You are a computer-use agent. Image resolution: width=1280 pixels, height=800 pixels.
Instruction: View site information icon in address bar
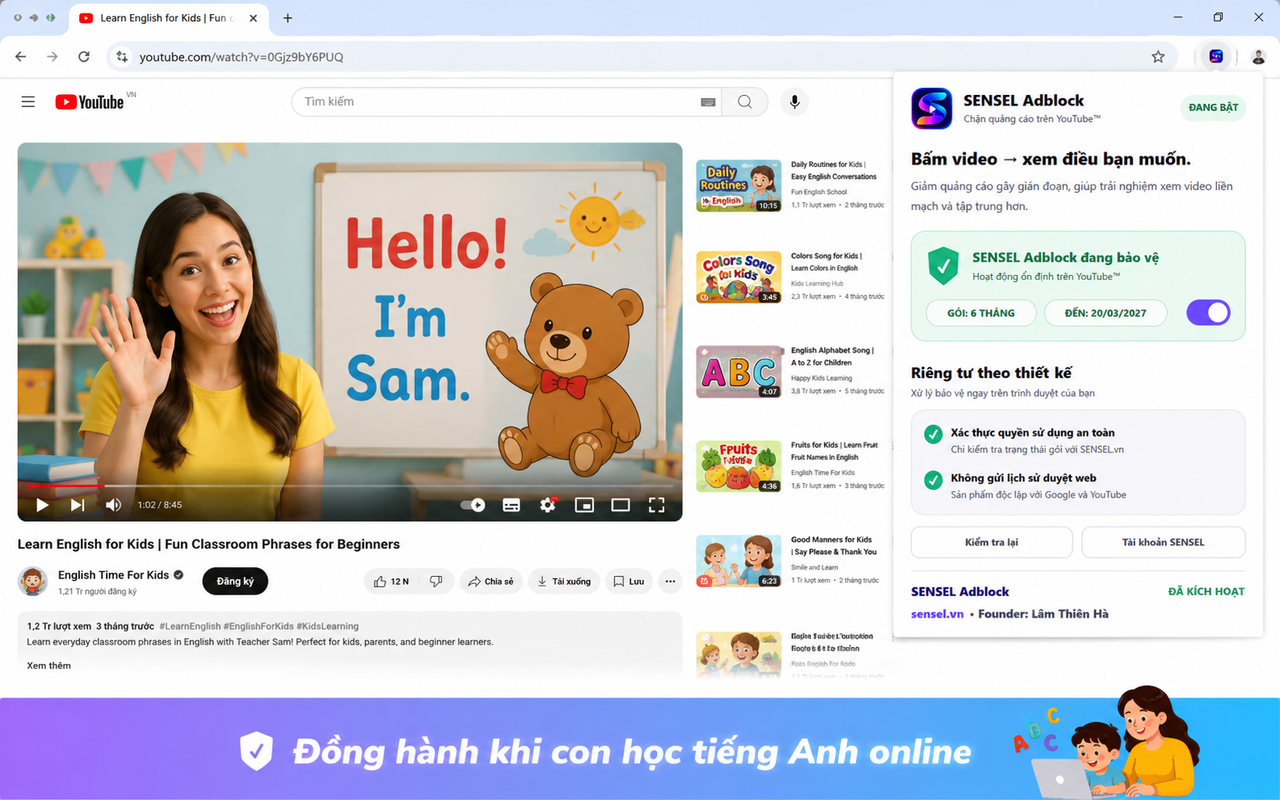click(122, 57)
